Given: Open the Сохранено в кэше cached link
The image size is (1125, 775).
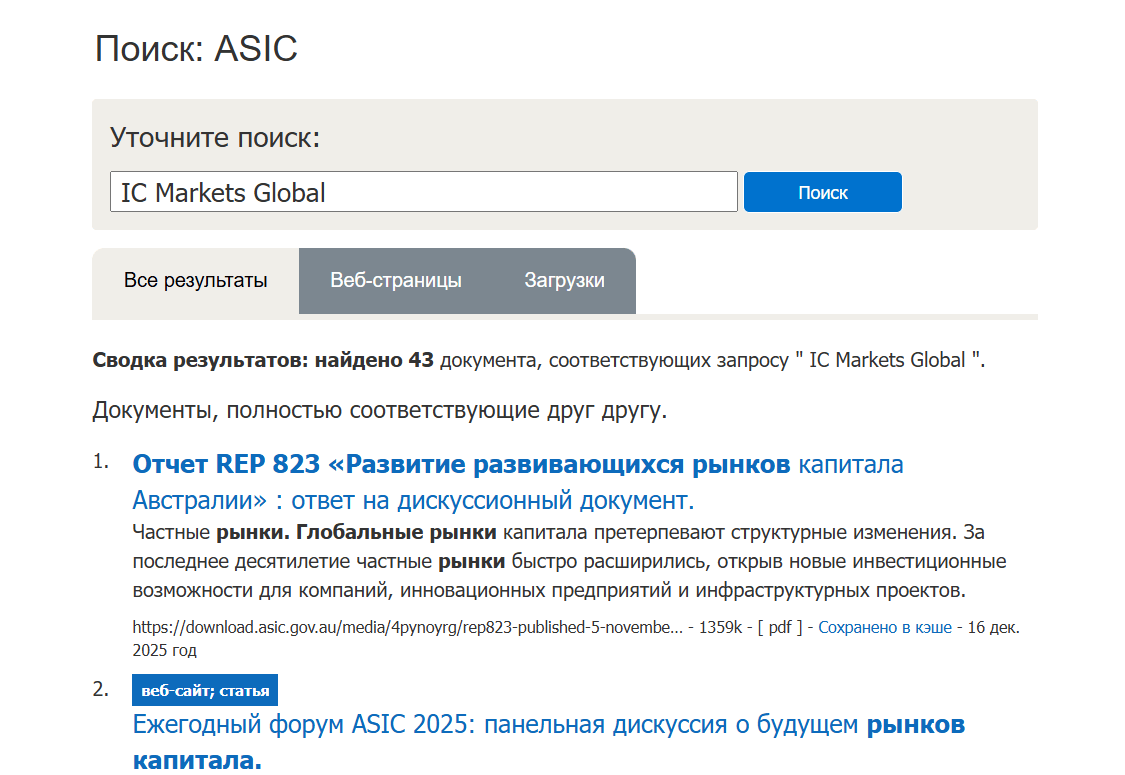Looking at the screenshot, I should (884, 628).
